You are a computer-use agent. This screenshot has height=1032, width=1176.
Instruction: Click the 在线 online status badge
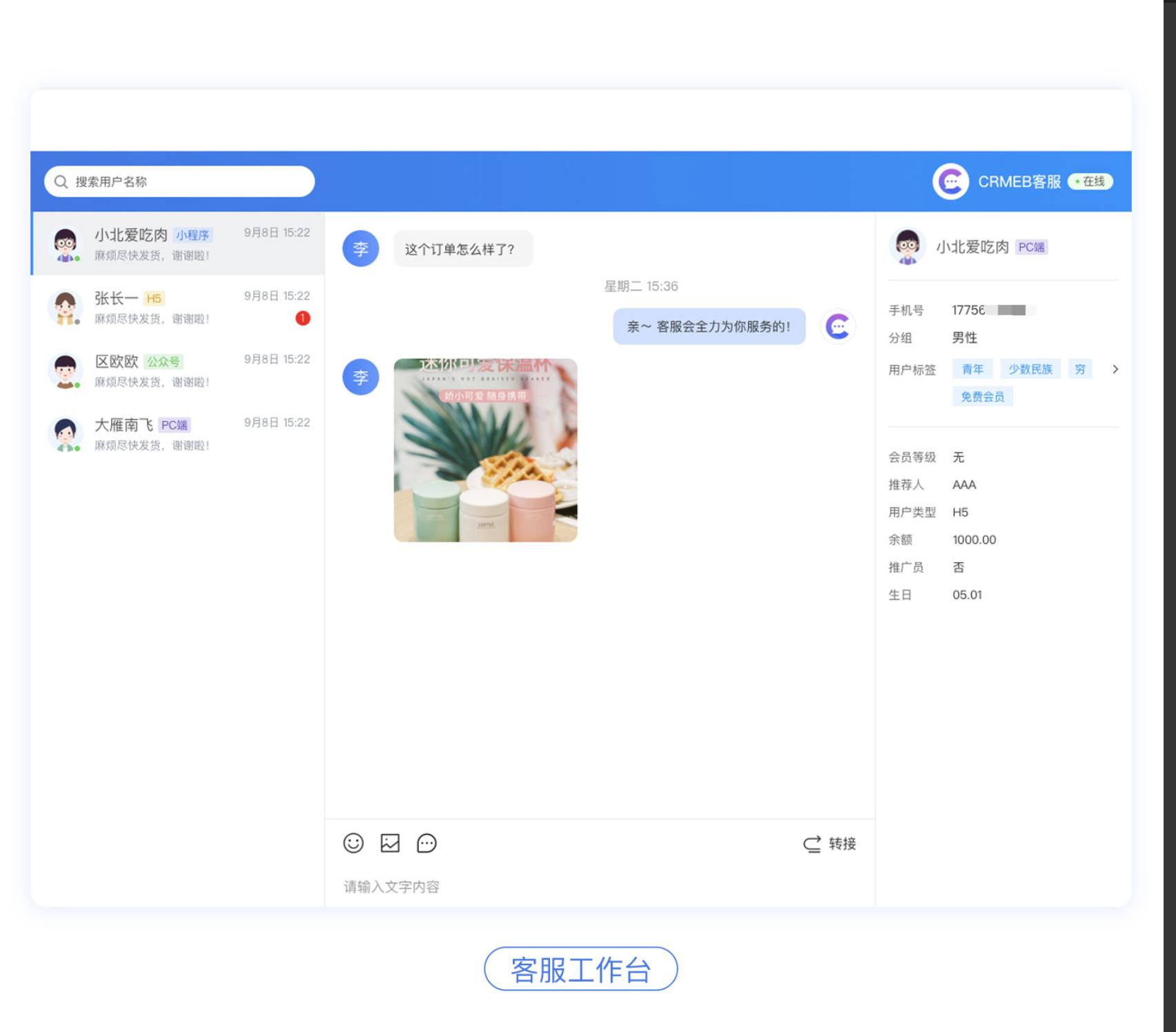pos(1091,181)
